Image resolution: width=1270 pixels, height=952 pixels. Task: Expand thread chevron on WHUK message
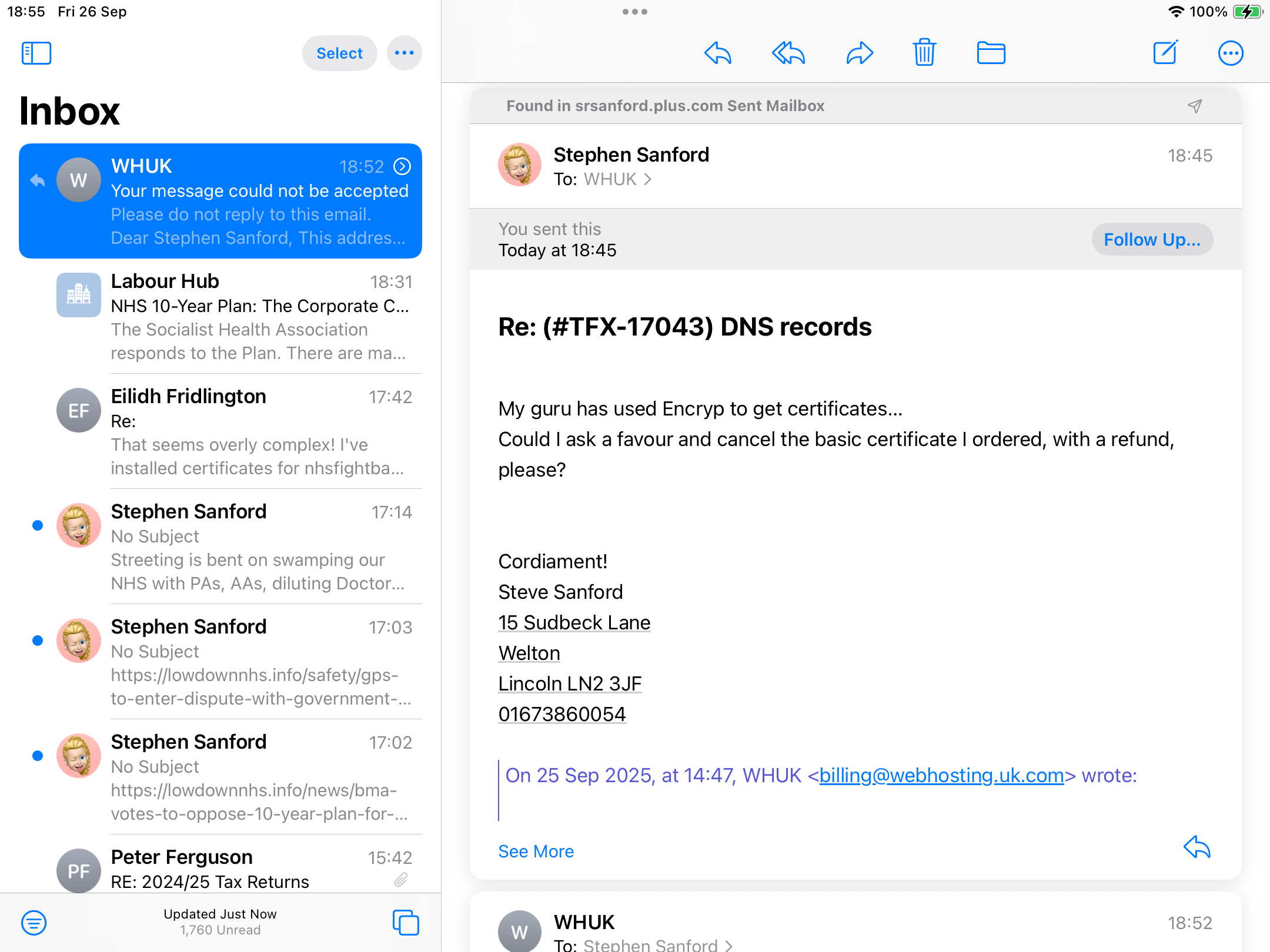tap(402, 166)
